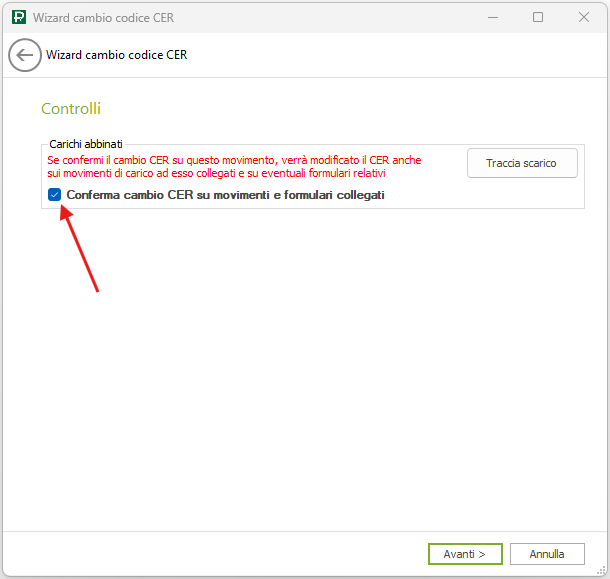Image resolution: width=610 pixels, height=579 pixels.
Task: Click the green Controlli heading
Action: click(x=71, y=108)
